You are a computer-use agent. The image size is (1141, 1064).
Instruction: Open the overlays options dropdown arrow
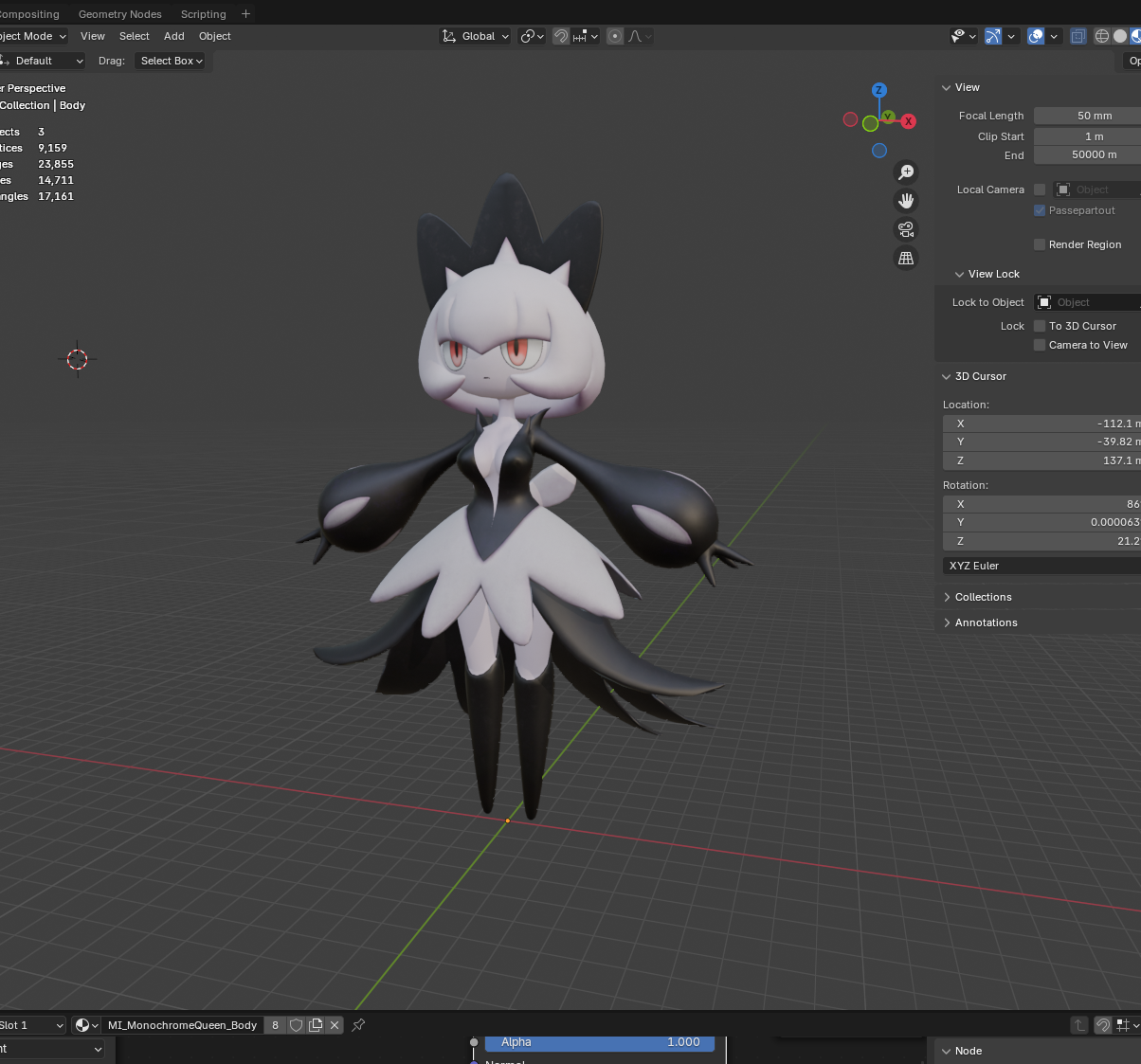(1054, 36)
